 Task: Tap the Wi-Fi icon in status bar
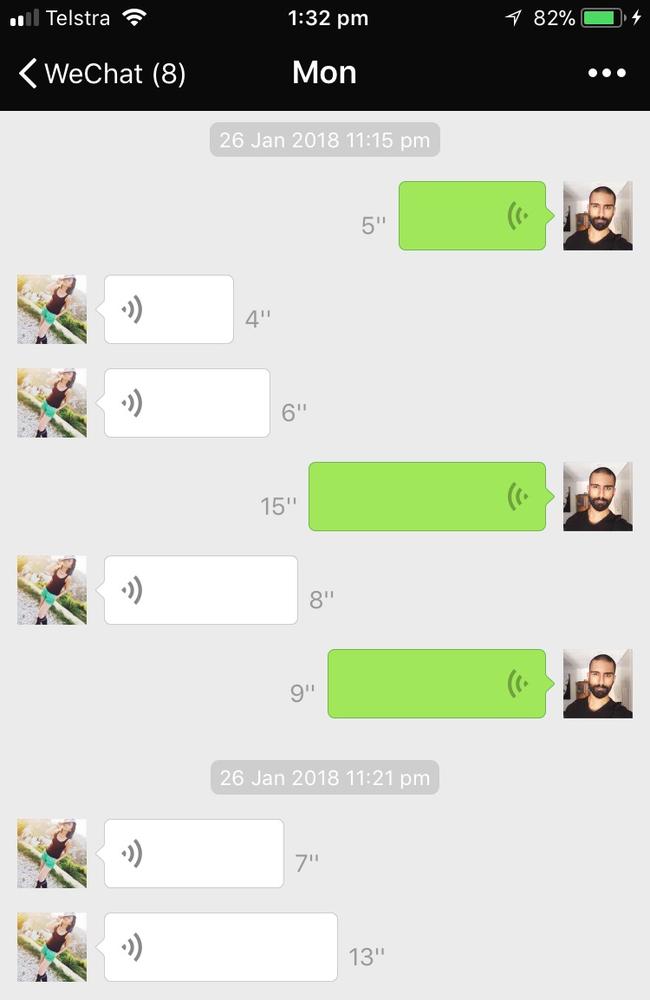click(134, 17)
